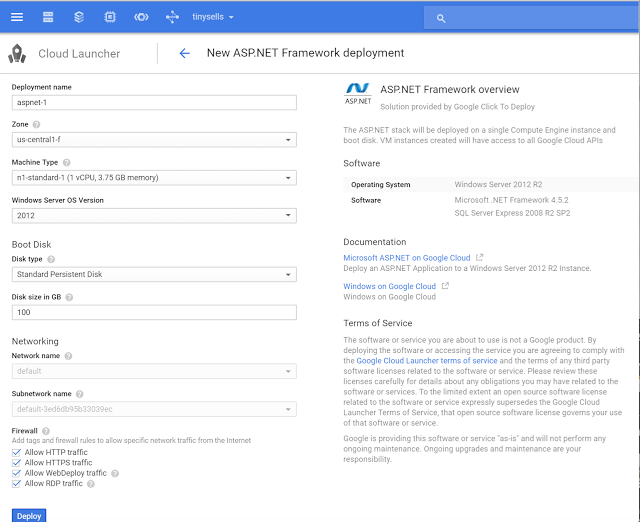Viewport: 640px width, 522px height.
Task: Uncheck Allow HTTP traffic
Action: [x=16, y=452]
